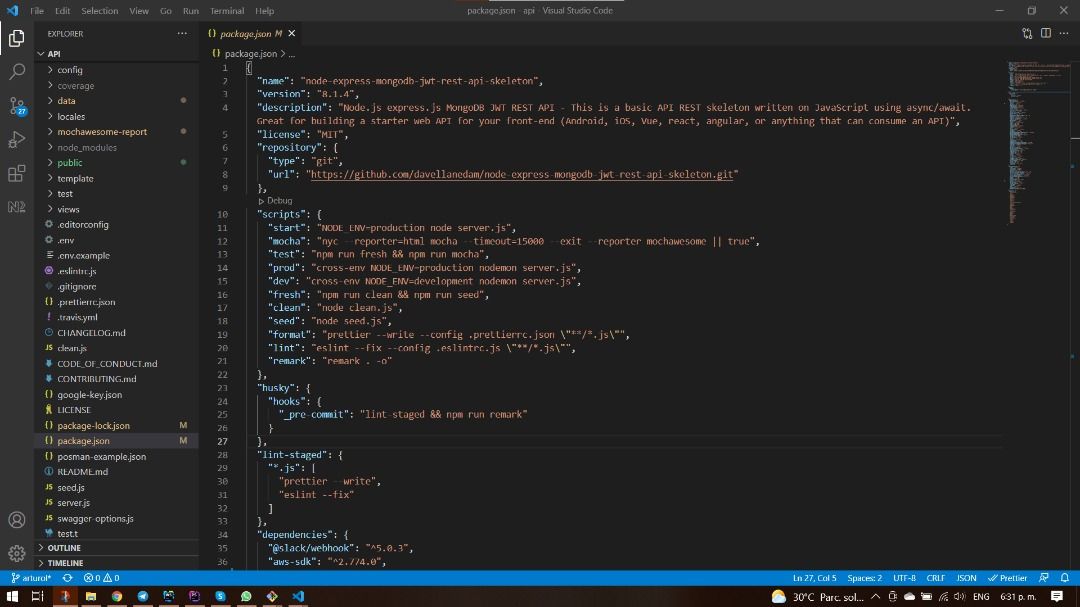1080x607 pixels.
Task: Expand the mochawesome-report folder
Action: [x=117, y=132]
